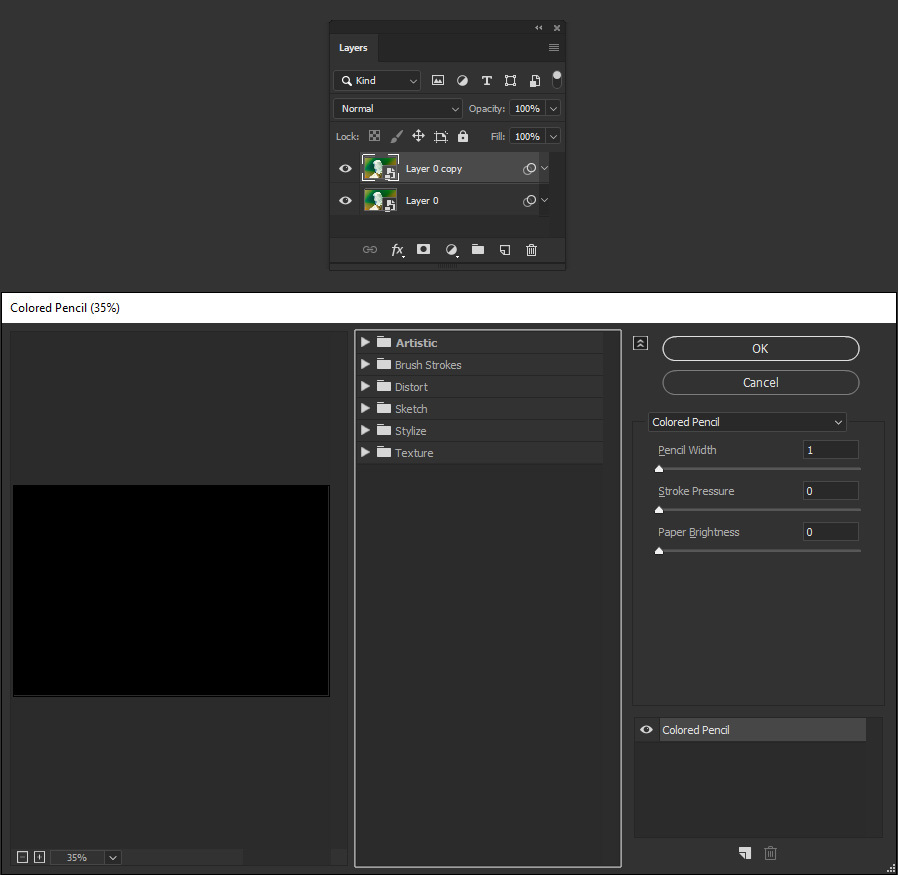This screenshot has height=875, width=898.
Task: Select Layer 0 copy thumbnail
Action: pos(380,168)
